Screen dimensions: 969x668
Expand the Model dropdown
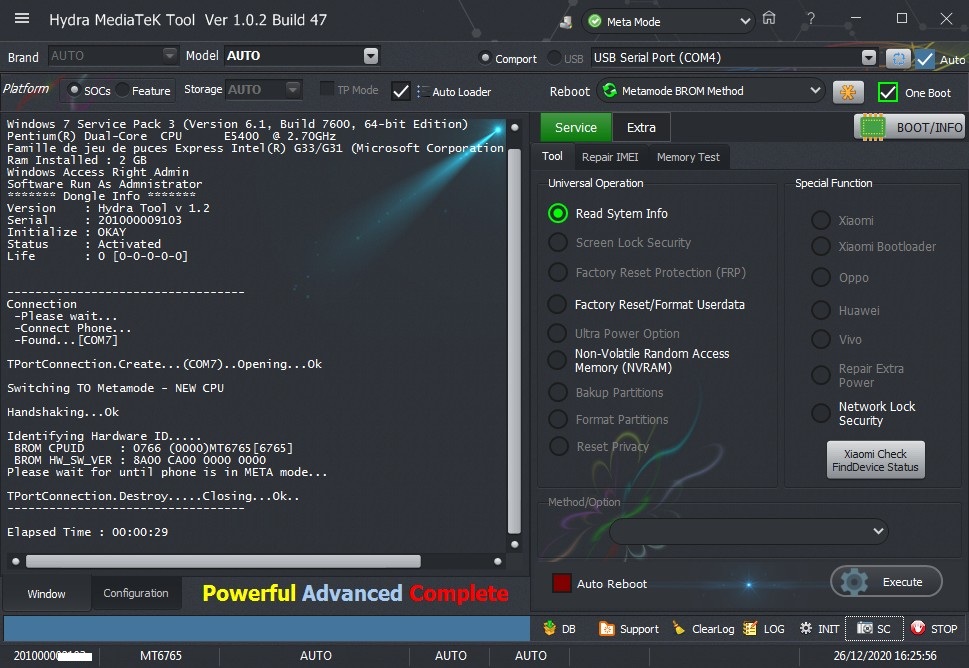[x=371, y=56]
